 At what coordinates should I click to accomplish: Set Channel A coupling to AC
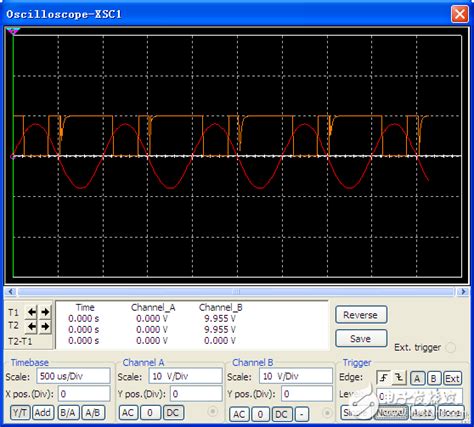(x=128, y=413)
